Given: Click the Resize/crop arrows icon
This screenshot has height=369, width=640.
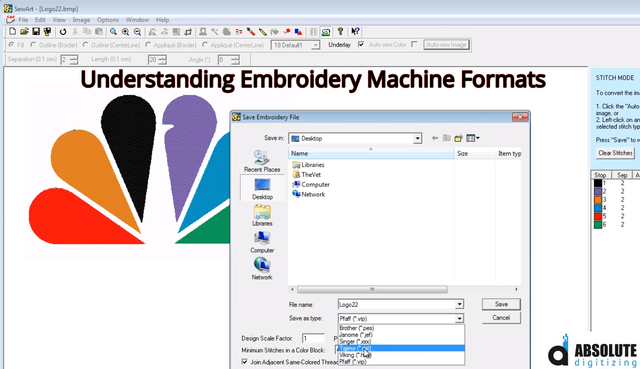Looking at the screenshot, I should [x=188, y=31].
